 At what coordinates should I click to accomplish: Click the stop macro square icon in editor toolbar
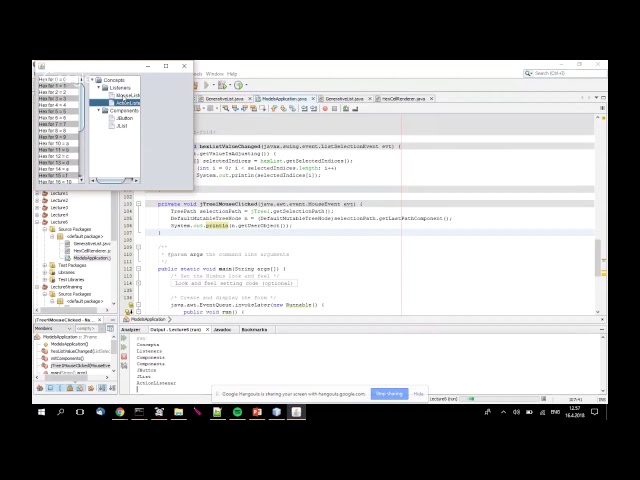tap(335, 109)
